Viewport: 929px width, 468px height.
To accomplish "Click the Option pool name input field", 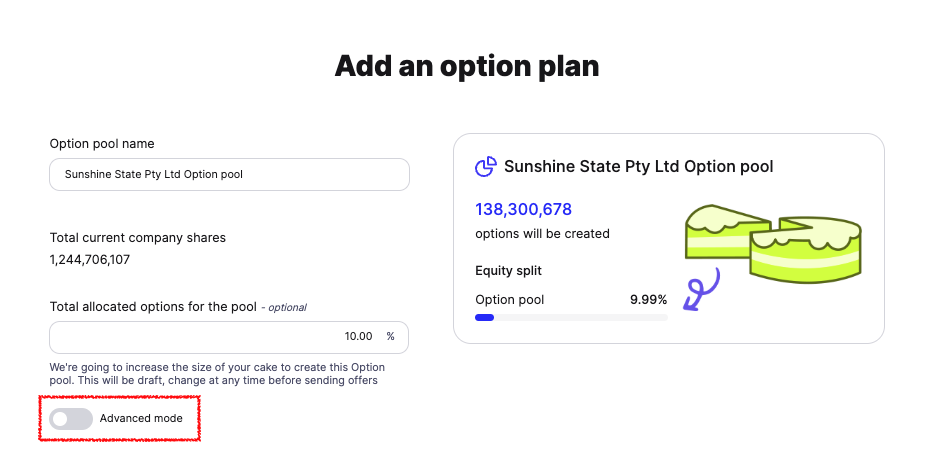I will pyautogui.click(x=229, y=174).
